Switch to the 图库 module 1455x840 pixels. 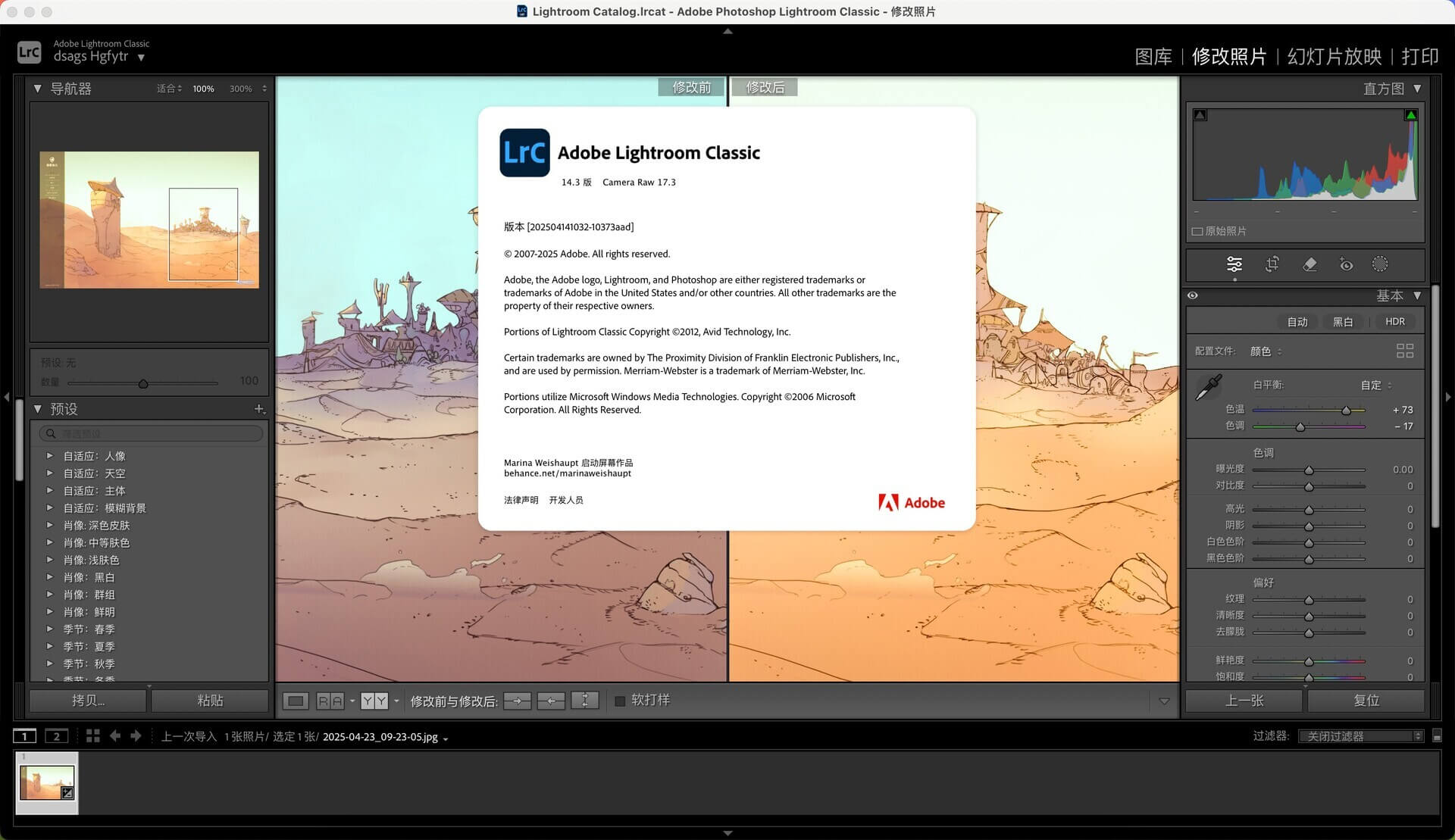1153,57
